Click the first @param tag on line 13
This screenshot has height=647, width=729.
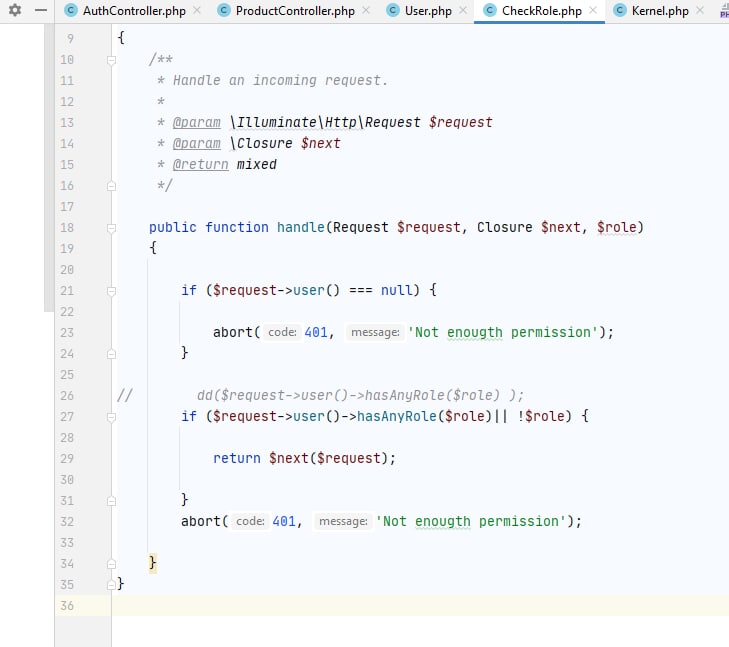[197, 122]
